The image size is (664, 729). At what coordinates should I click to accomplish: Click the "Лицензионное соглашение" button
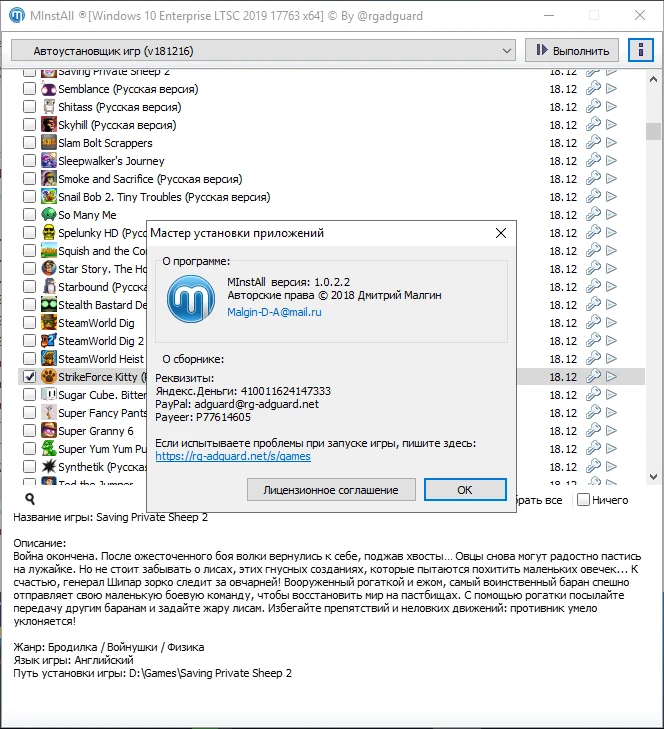(x=330, y=490)
